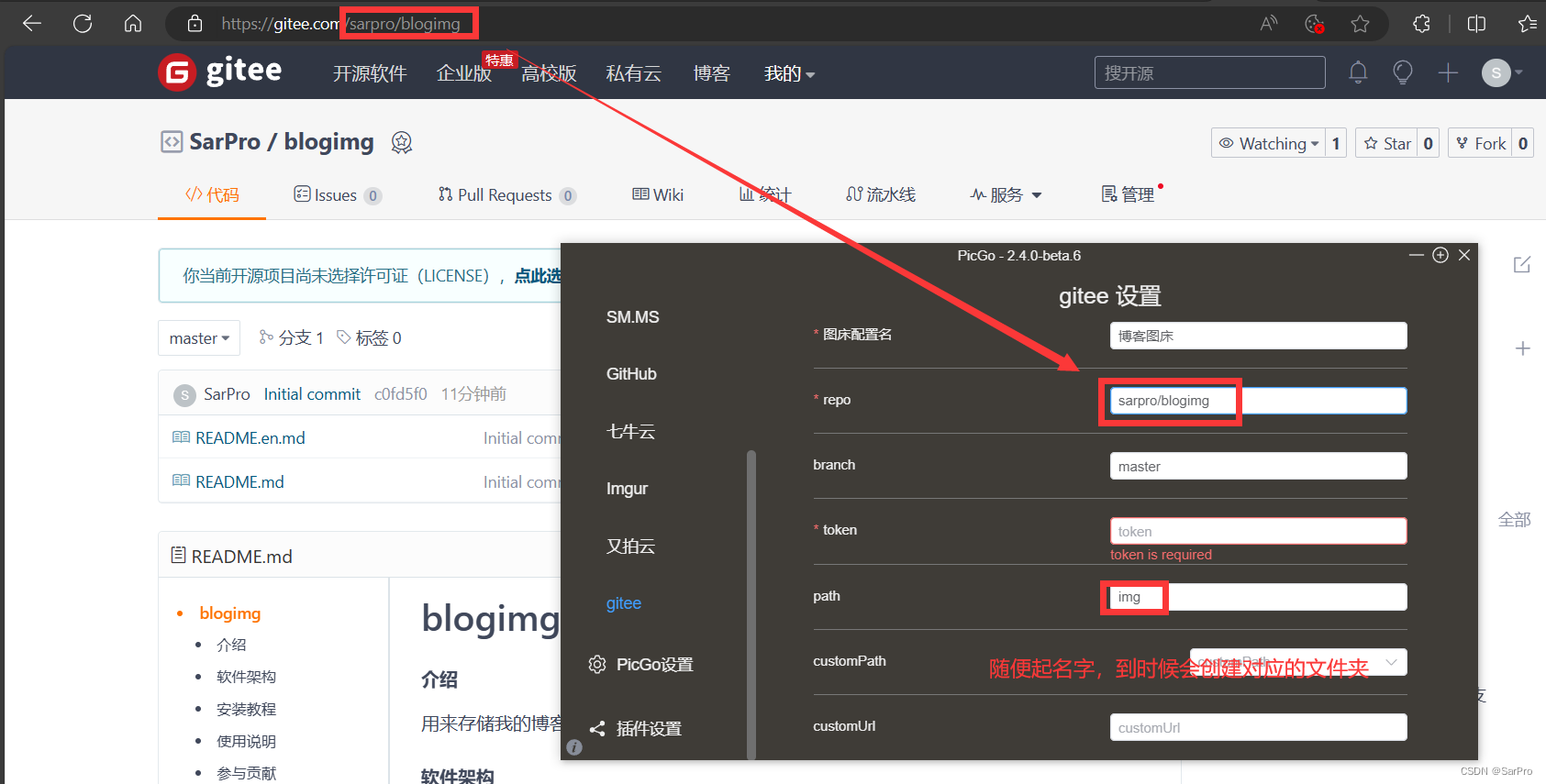Open the Initial commit link

click(x=312, y=394)
